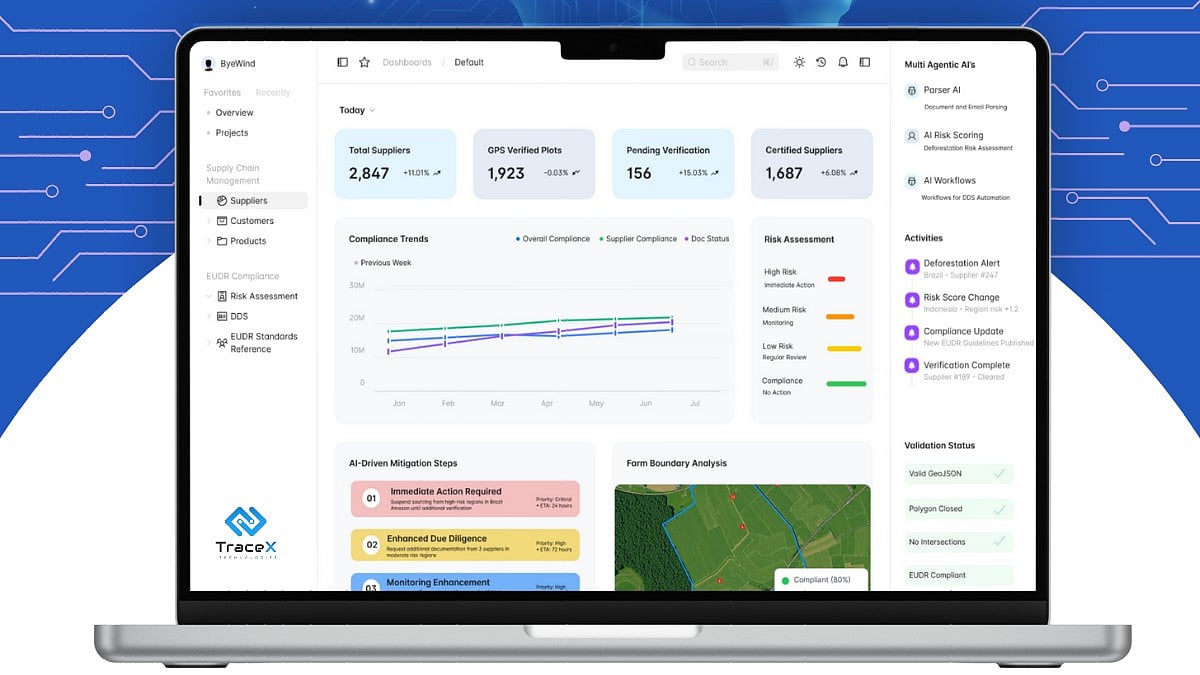Click the "+15.03%" change value
Viewport: 1200px width, 675px height.
click(x=693, y=173)
